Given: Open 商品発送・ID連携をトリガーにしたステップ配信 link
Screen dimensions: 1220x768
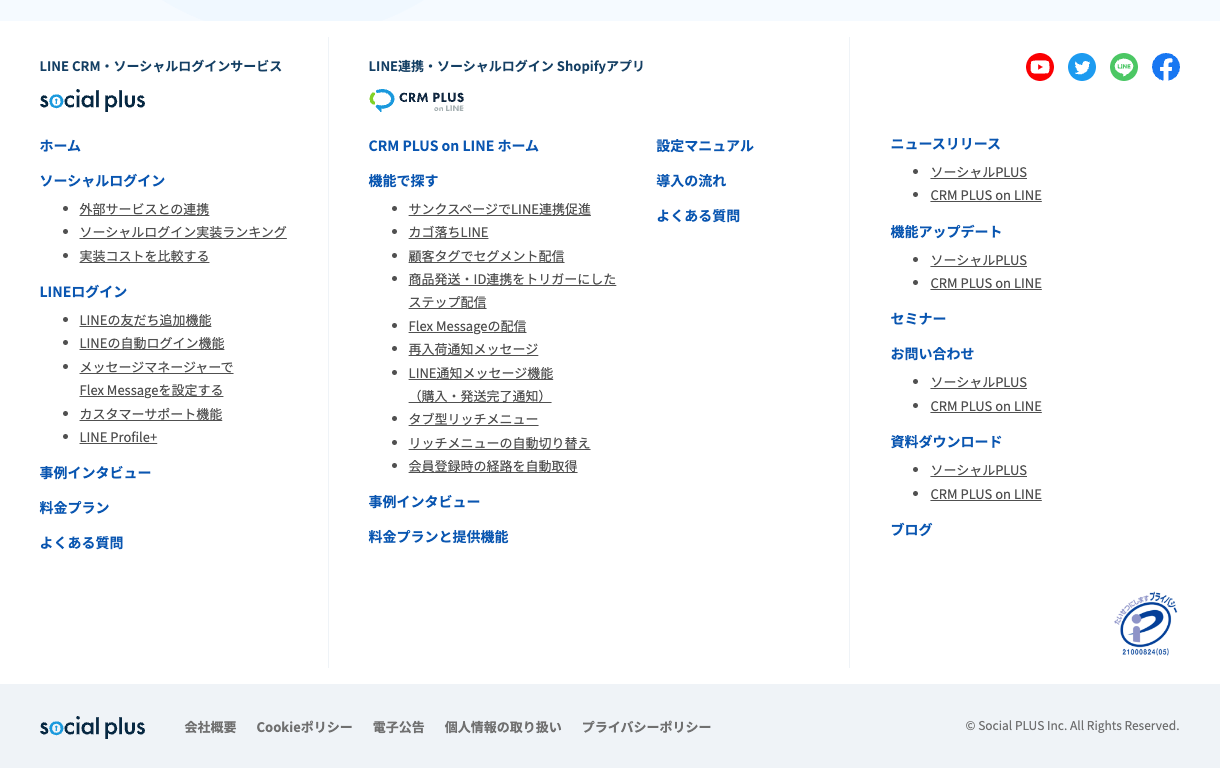Looking at the screenshot, I should click(512, 291).
